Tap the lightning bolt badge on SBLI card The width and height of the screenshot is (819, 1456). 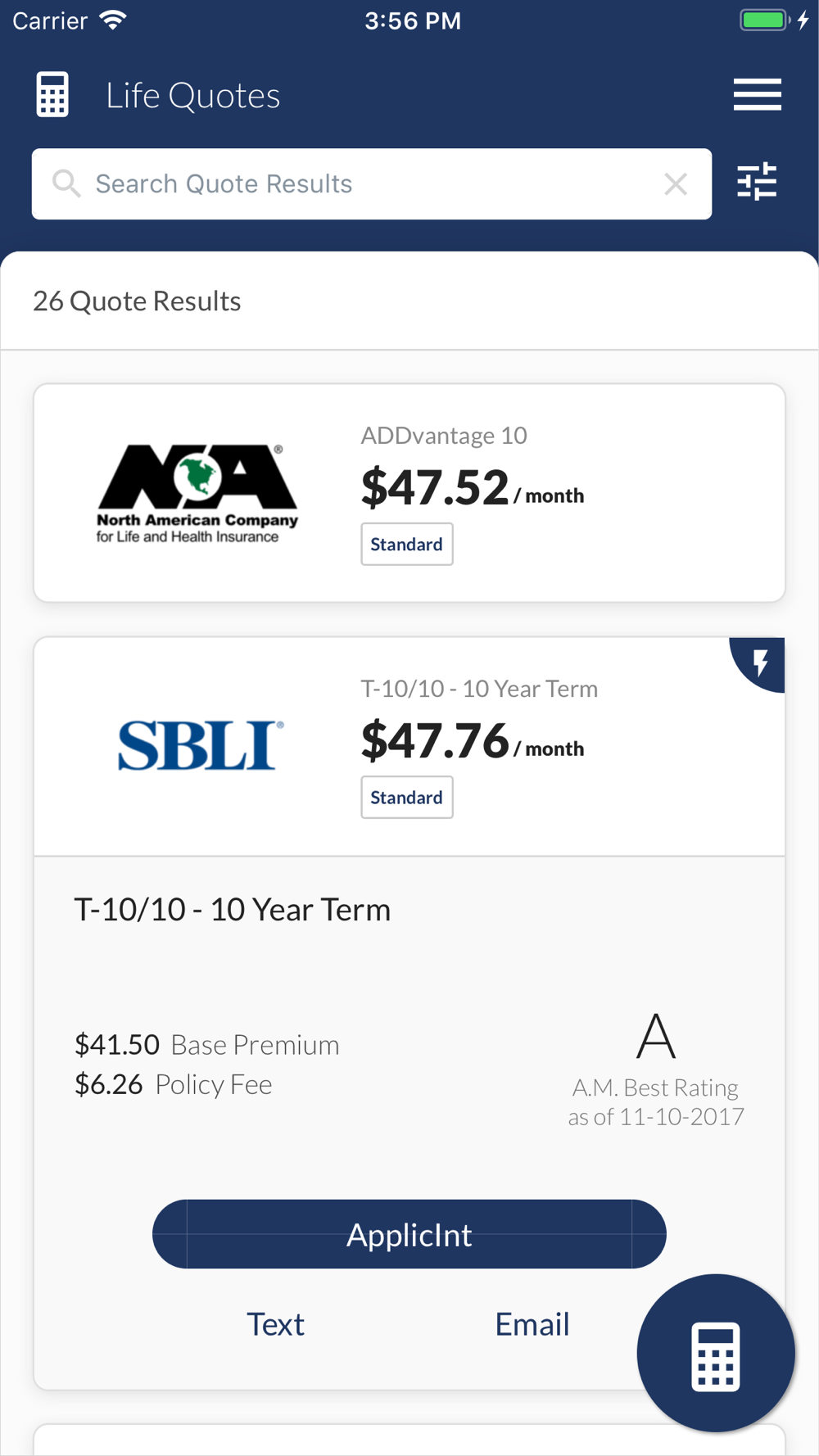(761, 662)
